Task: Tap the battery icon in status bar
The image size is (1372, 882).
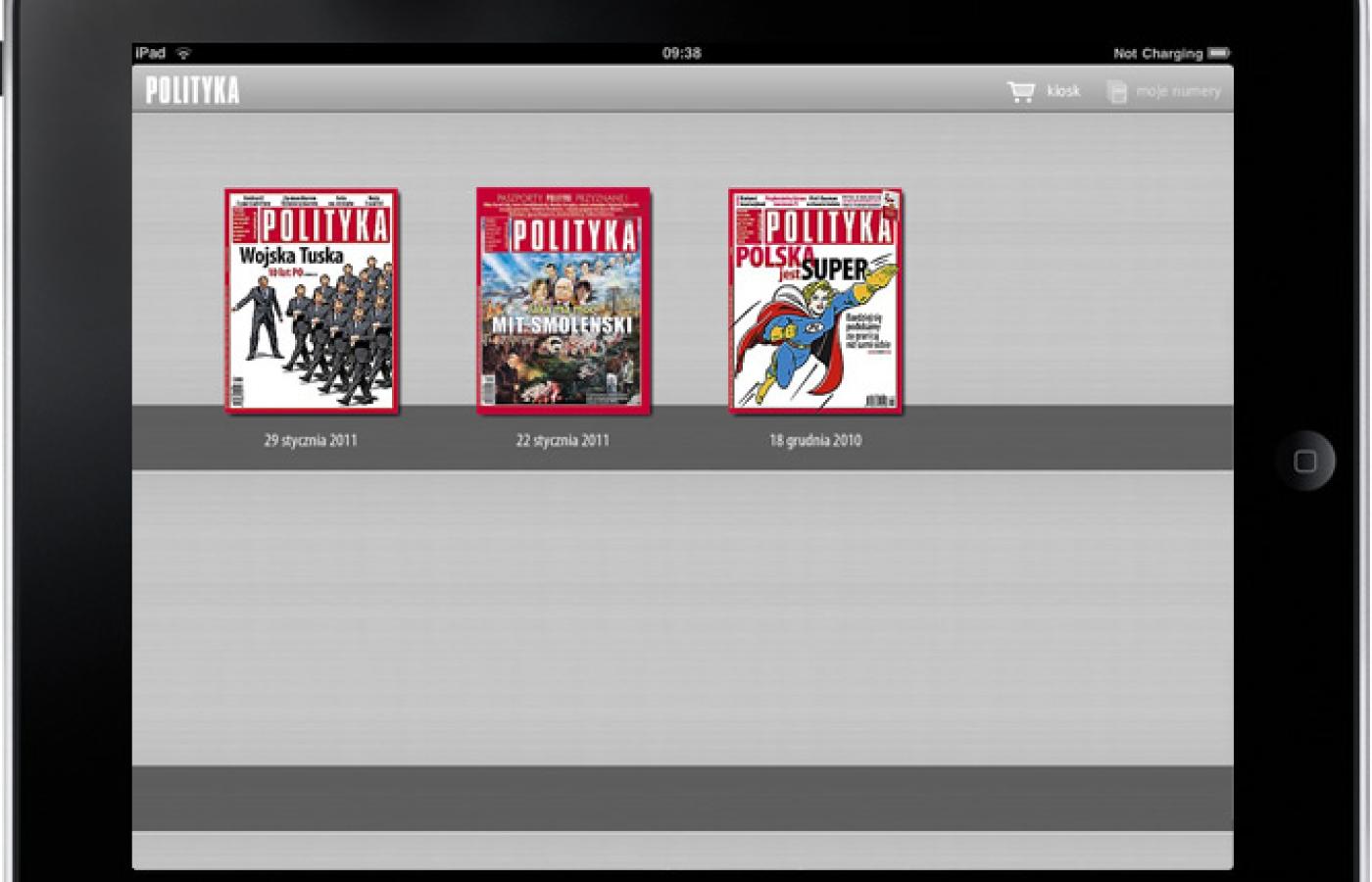Action: coord(1218,53)
